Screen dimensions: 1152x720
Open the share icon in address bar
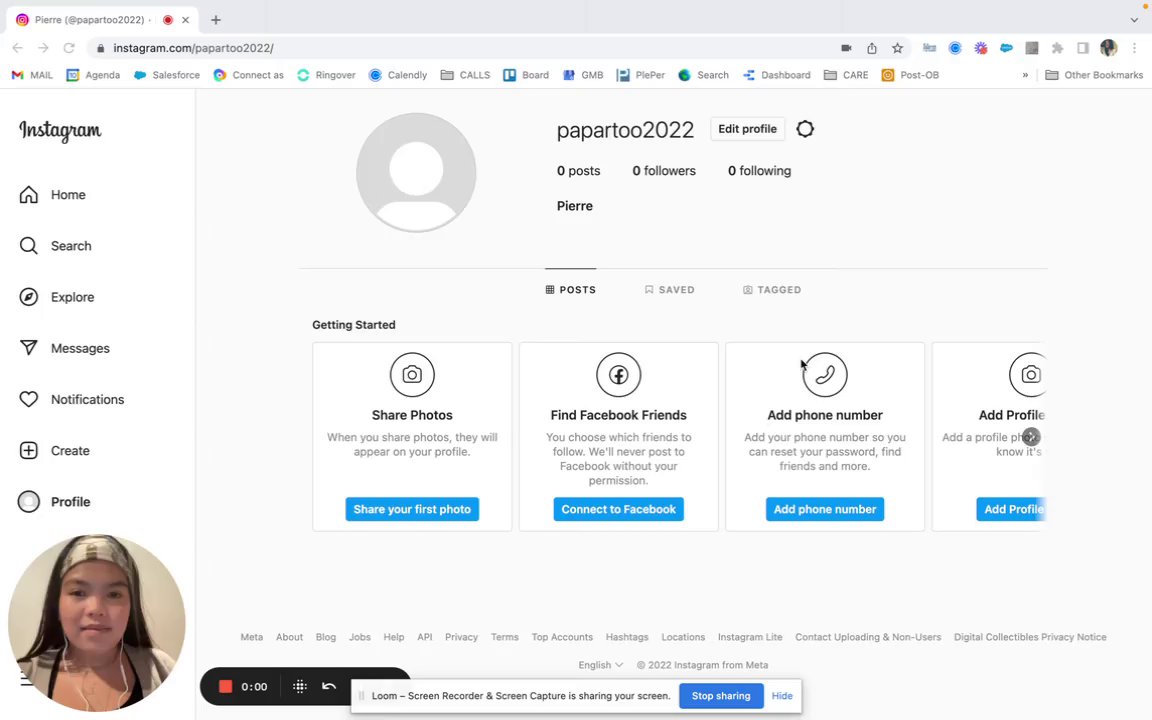coord(871,48)
